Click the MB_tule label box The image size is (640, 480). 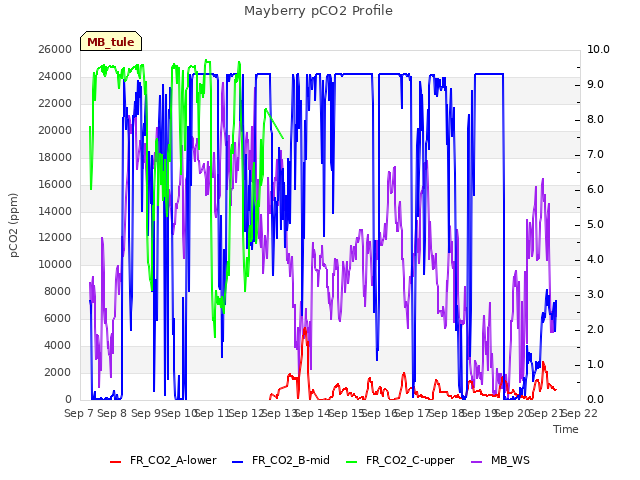[111, 41]
